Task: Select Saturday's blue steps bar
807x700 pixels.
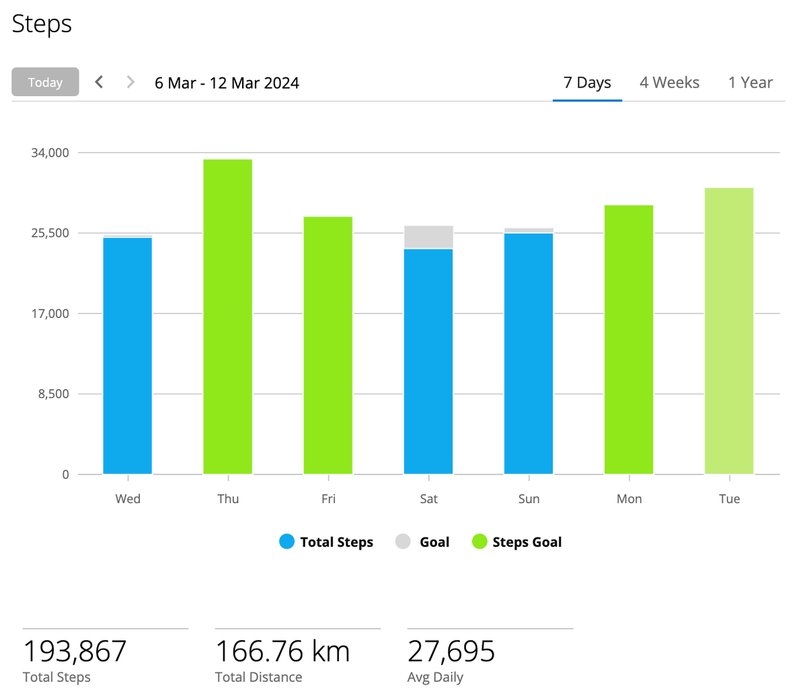Action: (x=428, y=361)
